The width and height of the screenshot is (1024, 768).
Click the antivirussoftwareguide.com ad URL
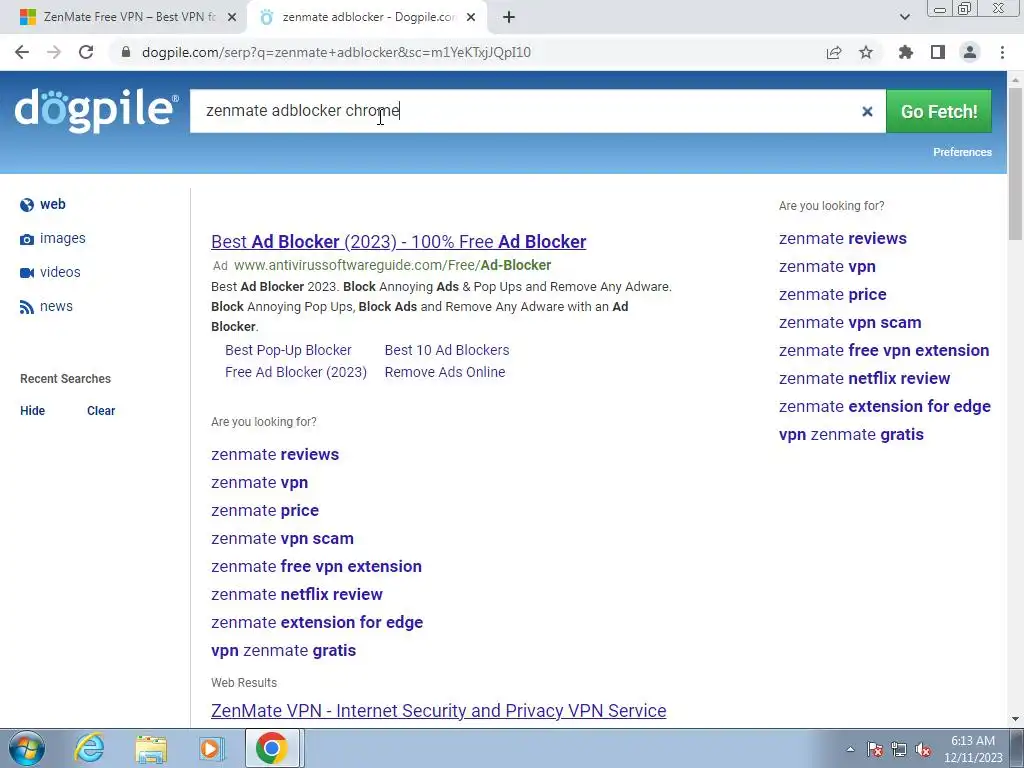coord(392,265)
